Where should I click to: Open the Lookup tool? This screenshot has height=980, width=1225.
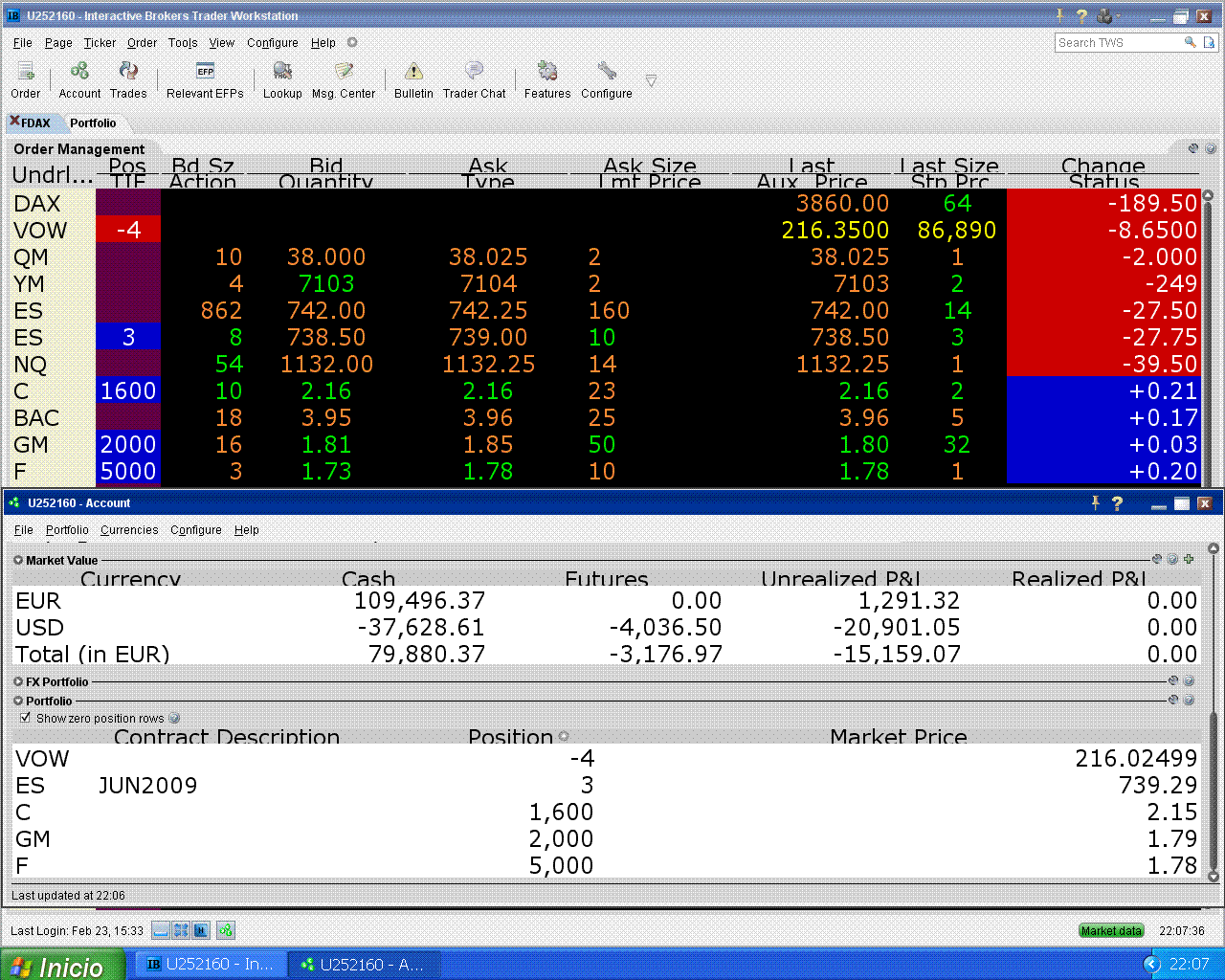tap(282, 79)
